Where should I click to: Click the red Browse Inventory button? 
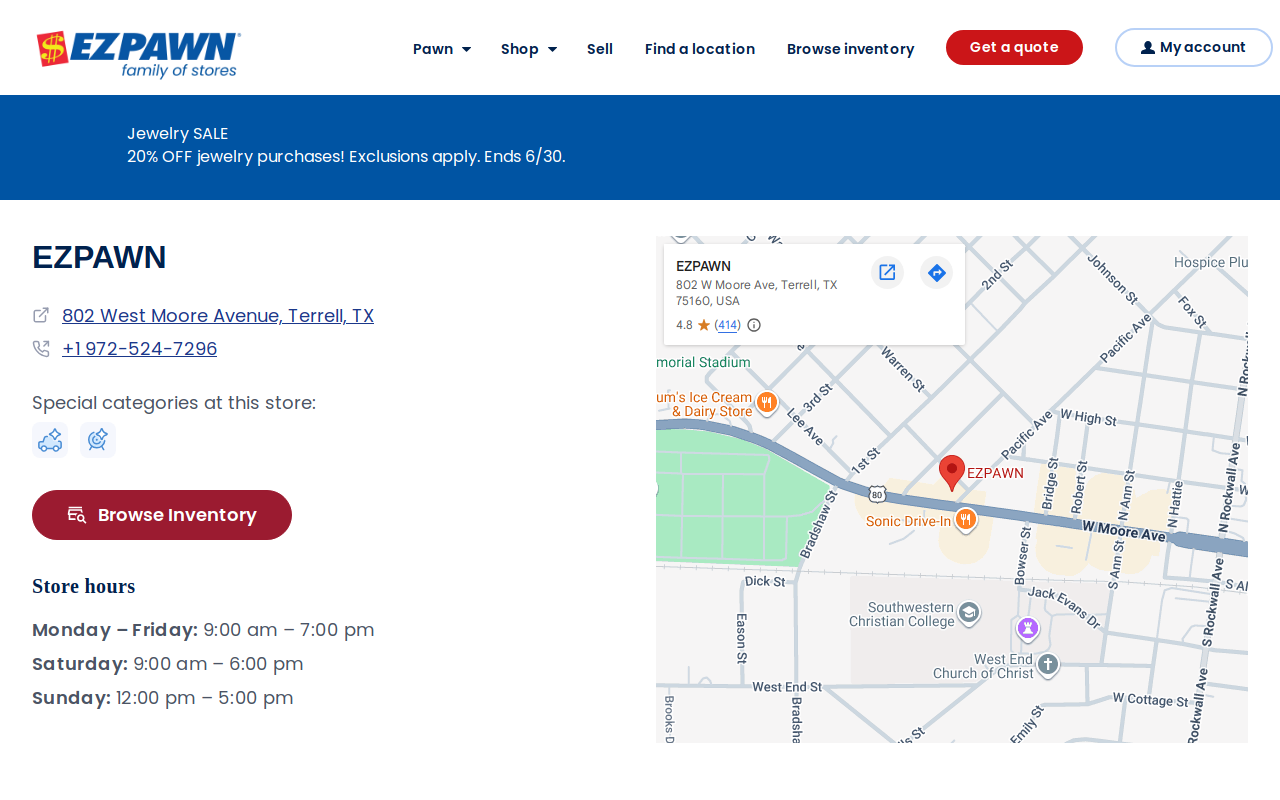point(162,515)
